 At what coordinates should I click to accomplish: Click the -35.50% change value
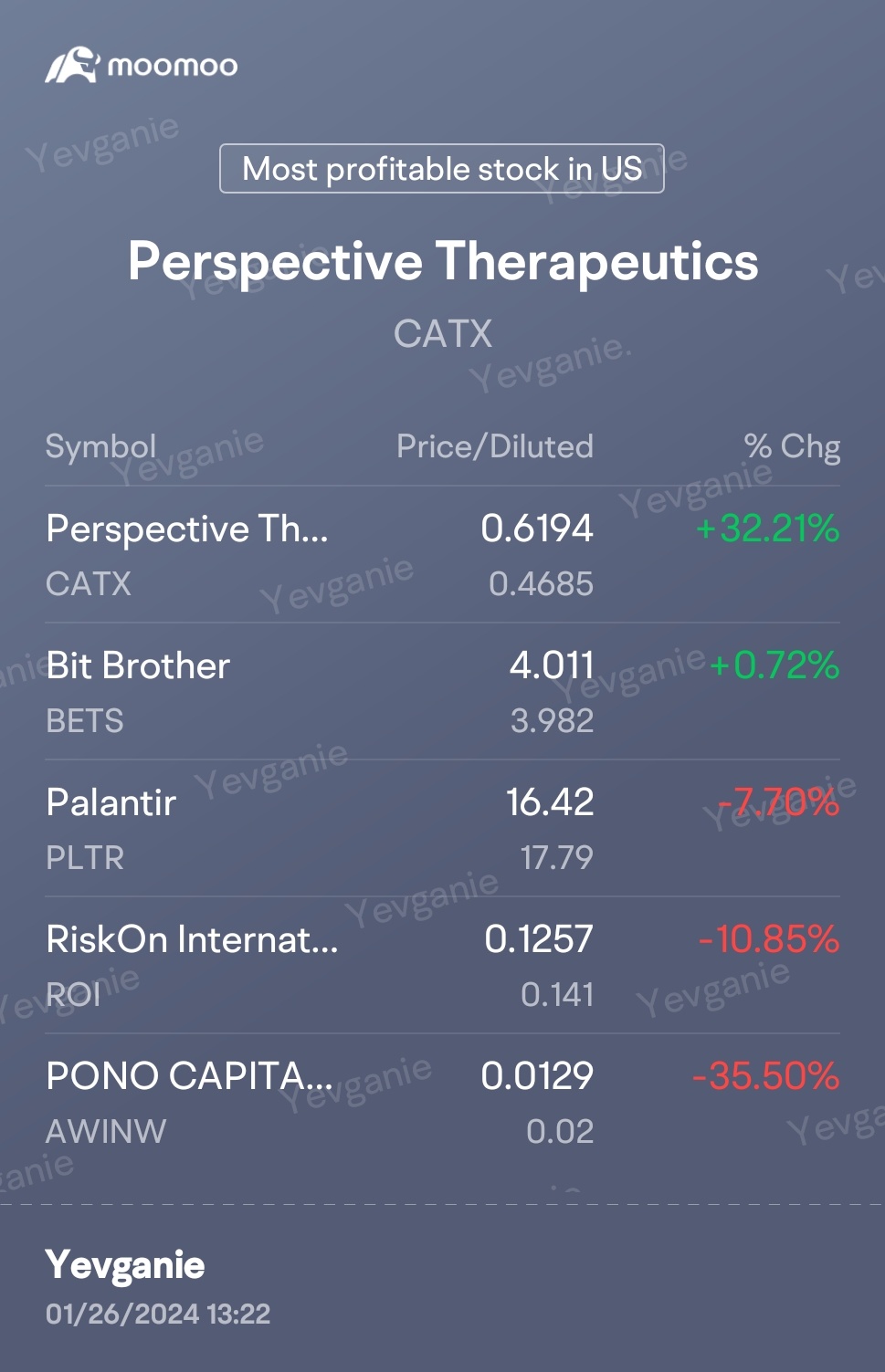[766, 1076]
